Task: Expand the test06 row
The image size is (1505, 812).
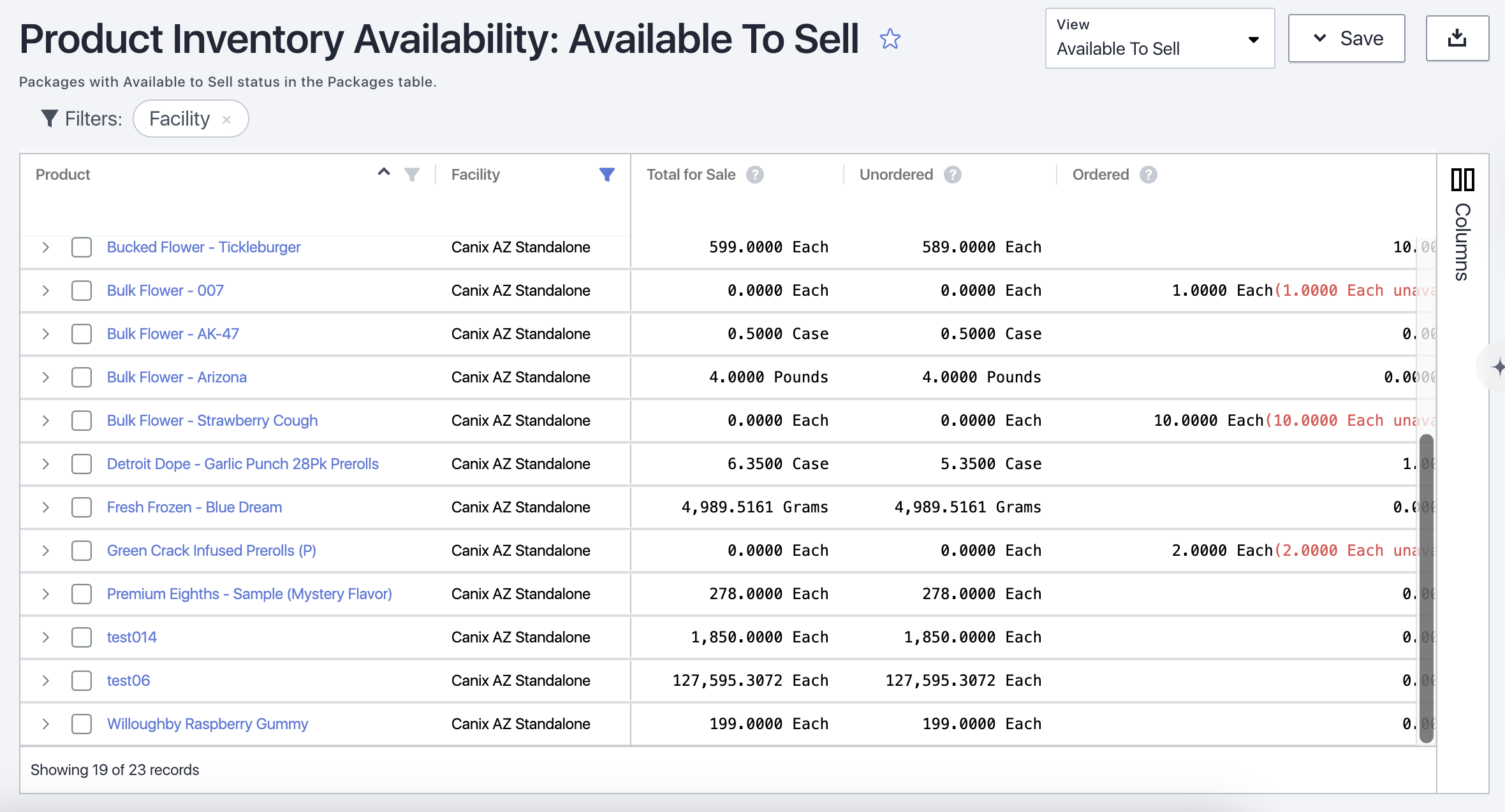Action: click(x=45, y=681)
